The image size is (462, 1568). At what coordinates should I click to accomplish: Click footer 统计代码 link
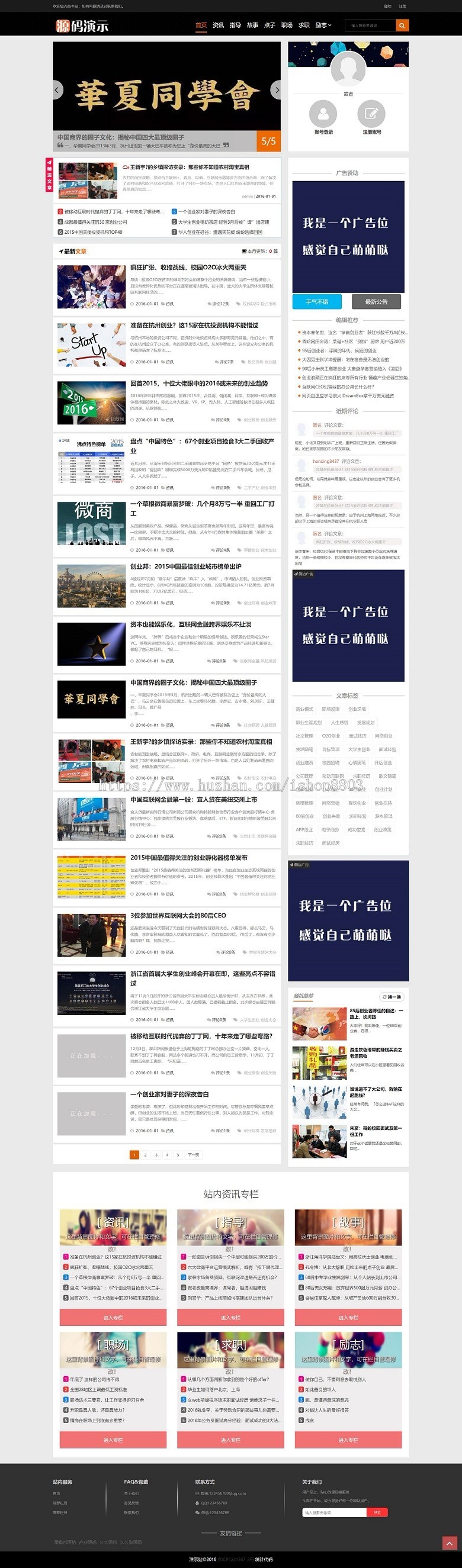click(264, 1560)
